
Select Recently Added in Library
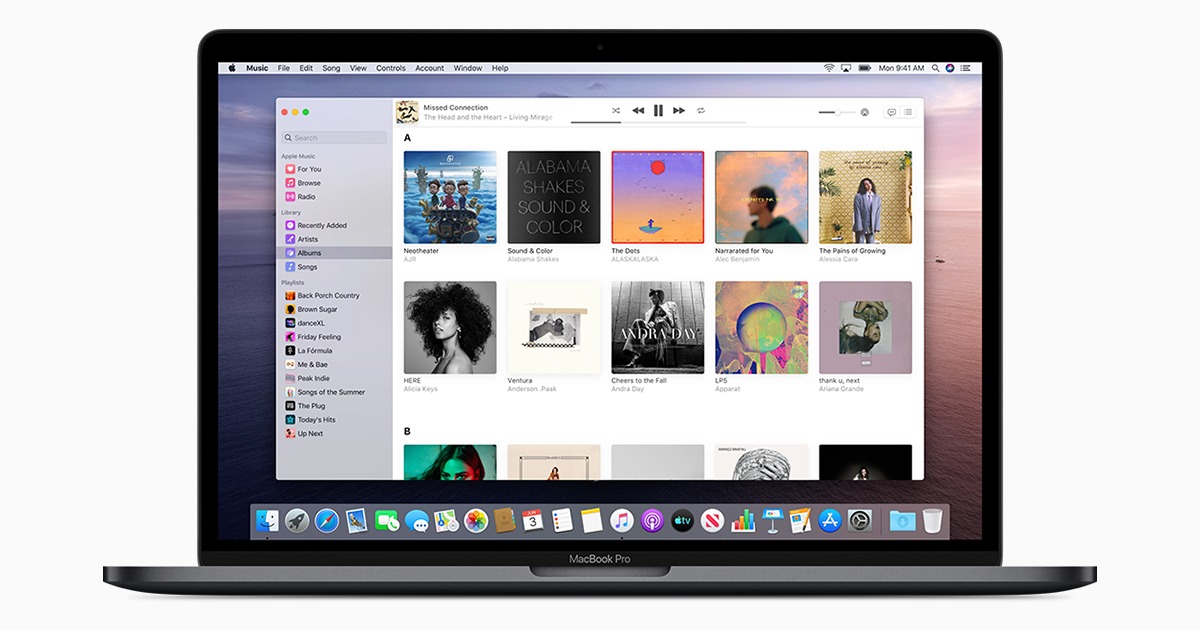coord(334,225)
